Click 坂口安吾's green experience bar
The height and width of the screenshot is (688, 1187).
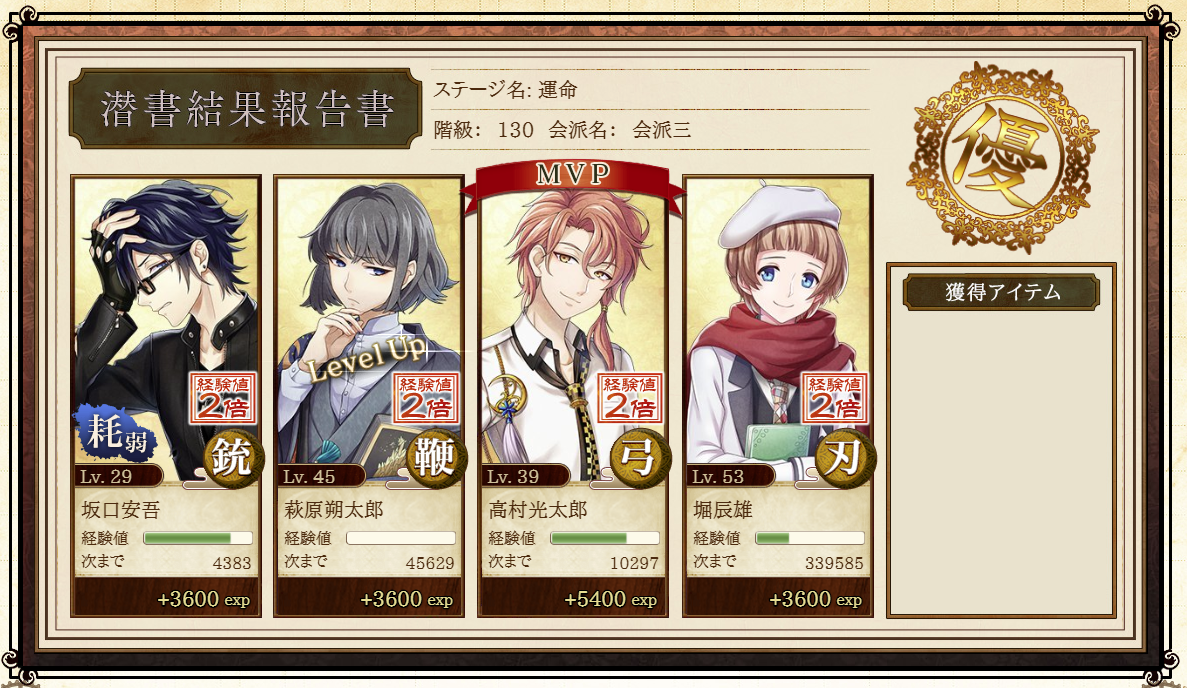click(198, 538)
